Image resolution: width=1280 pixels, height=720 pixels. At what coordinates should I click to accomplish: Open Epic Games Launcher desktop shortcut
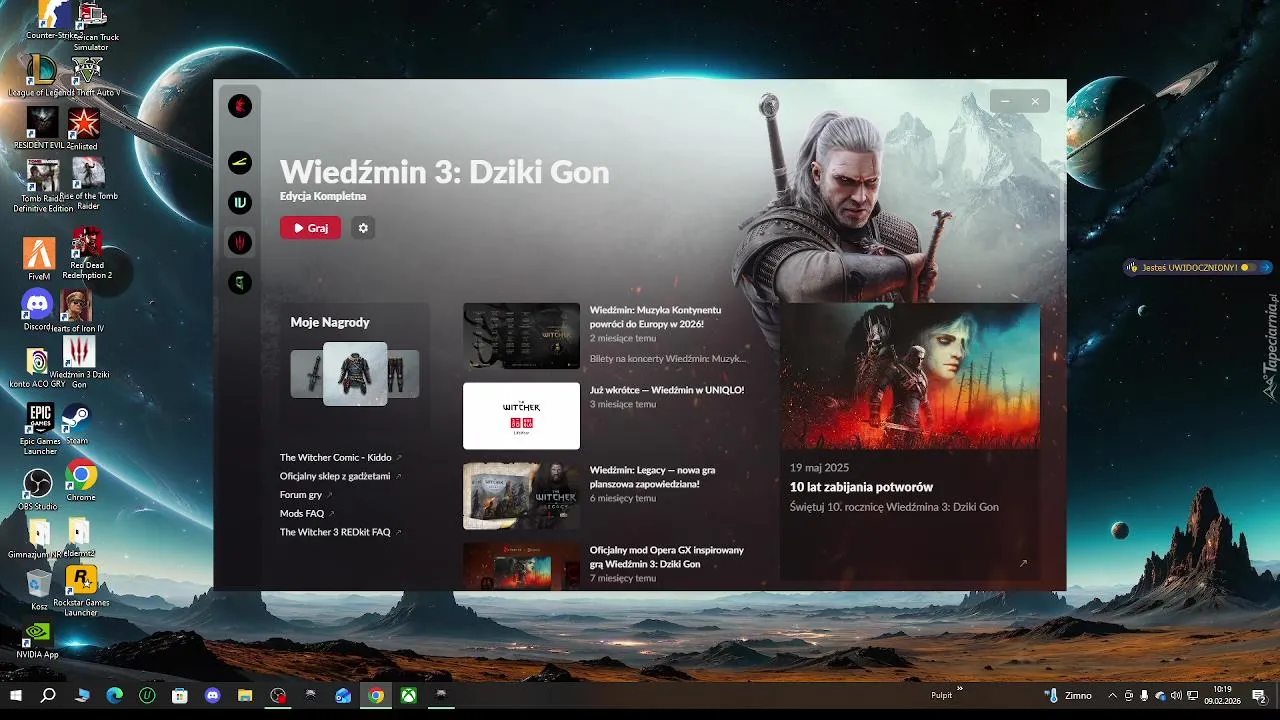coord(40,430)
